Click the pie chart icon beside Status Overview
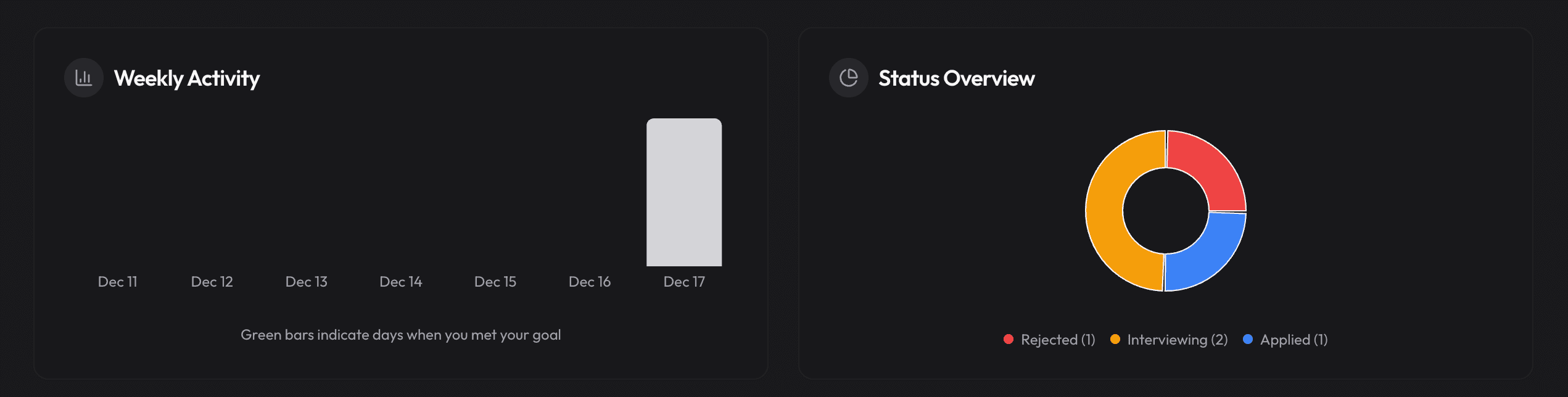This screenshot has height=397, width=1568. 848,78
